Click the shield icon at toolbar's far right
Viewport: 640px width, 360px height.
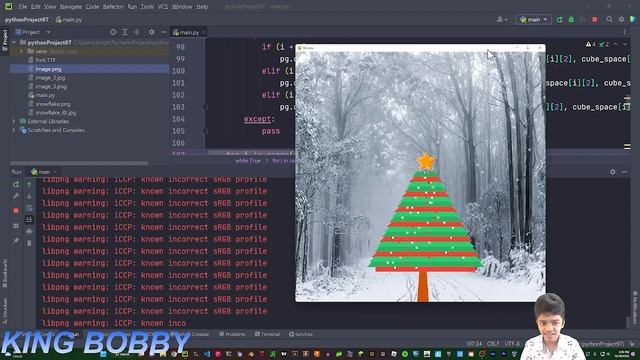[x=633, y=20]
